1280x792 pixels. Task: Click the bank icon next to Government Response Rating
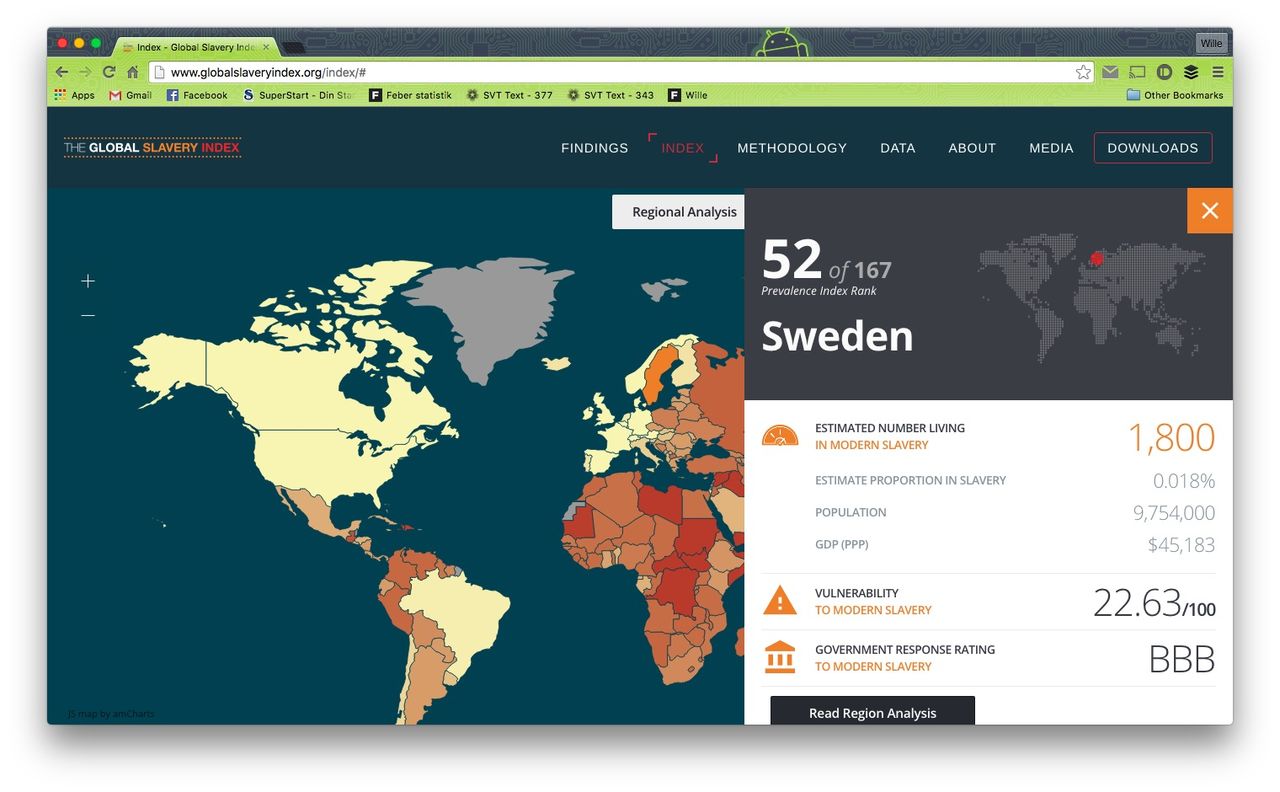pyautogui.click(x=780, y=657)
